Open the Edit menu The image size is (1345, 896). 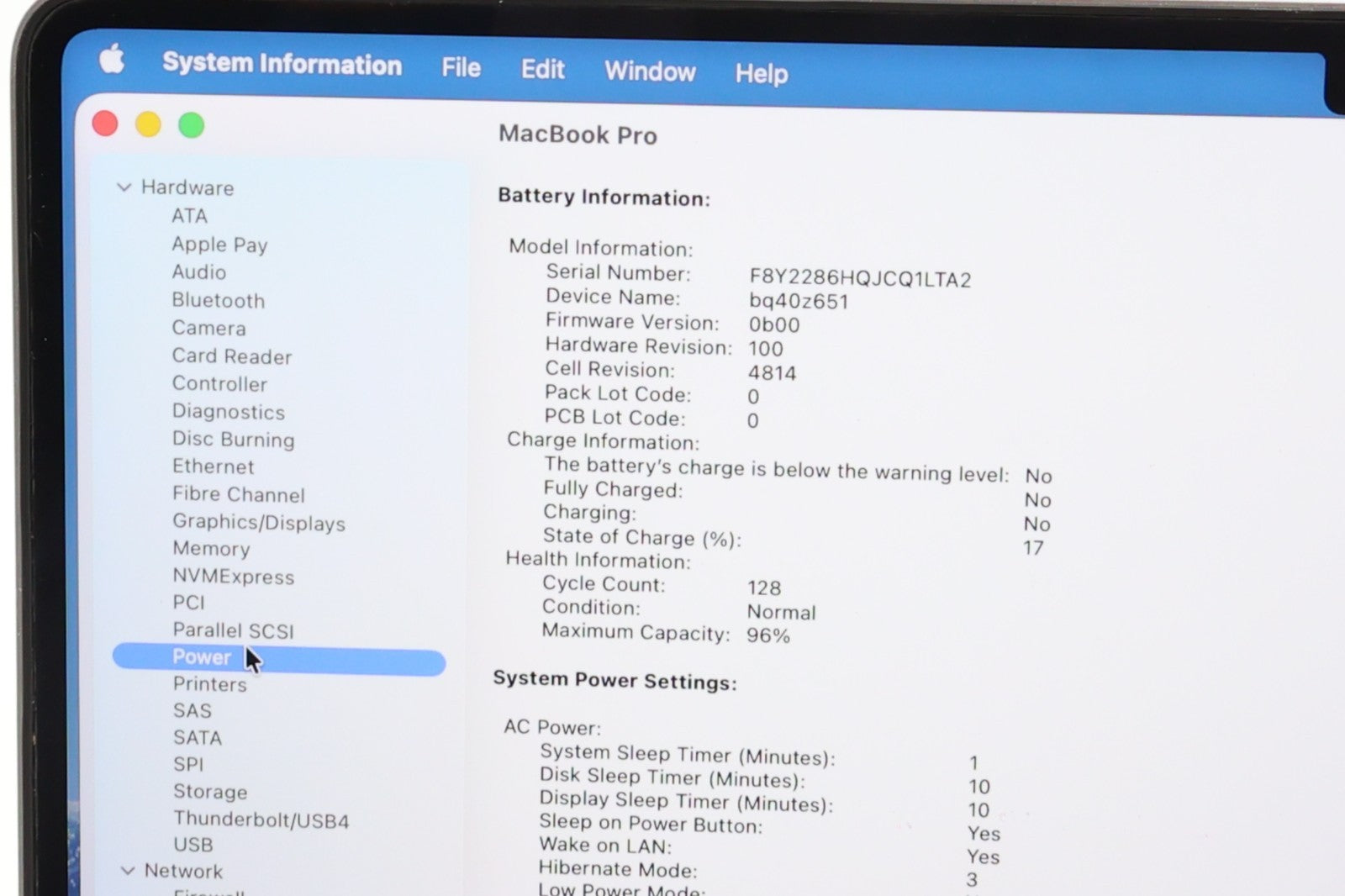542,69
